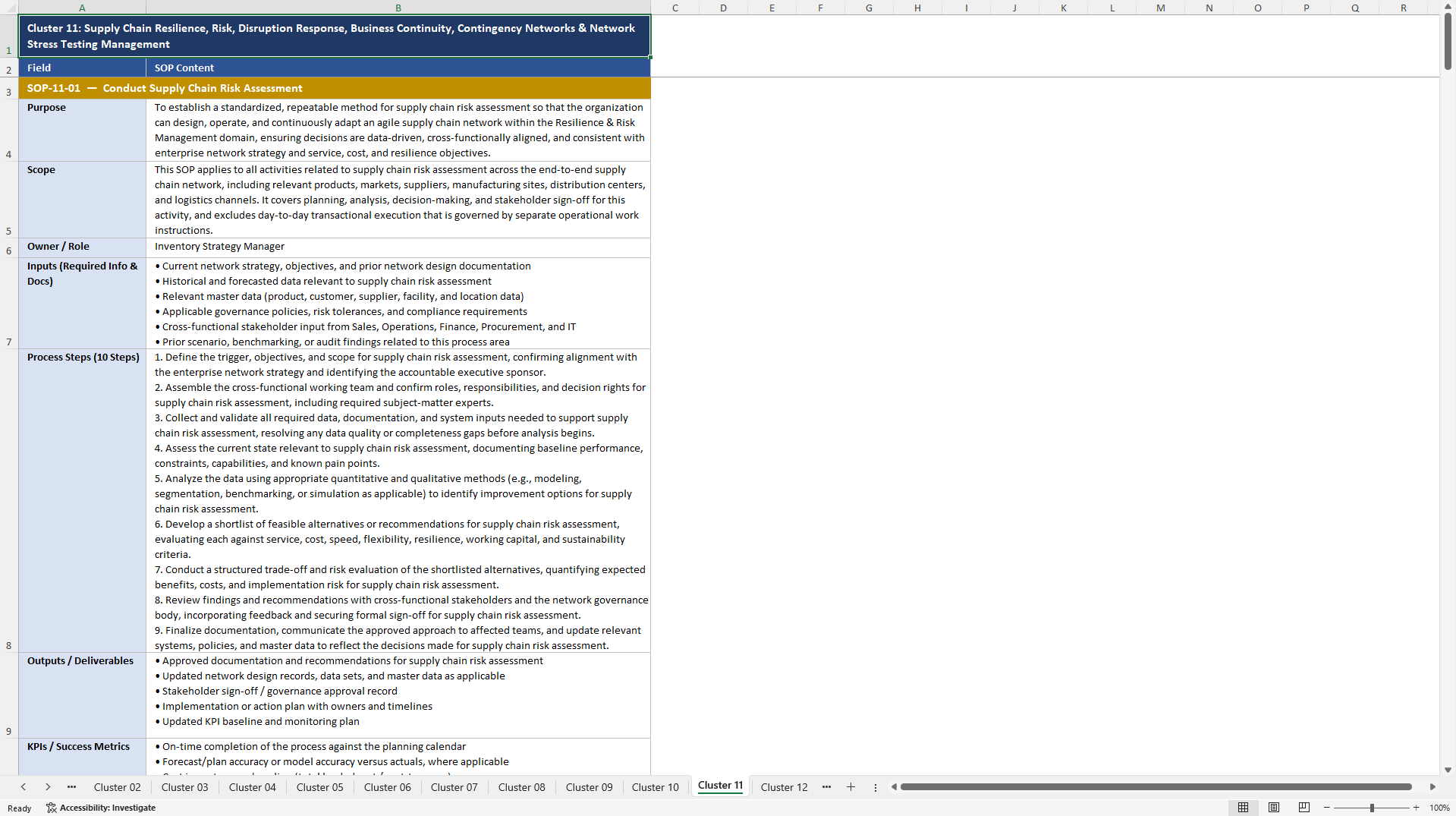Zoom out with minus icon

[x=1326, y=808]
